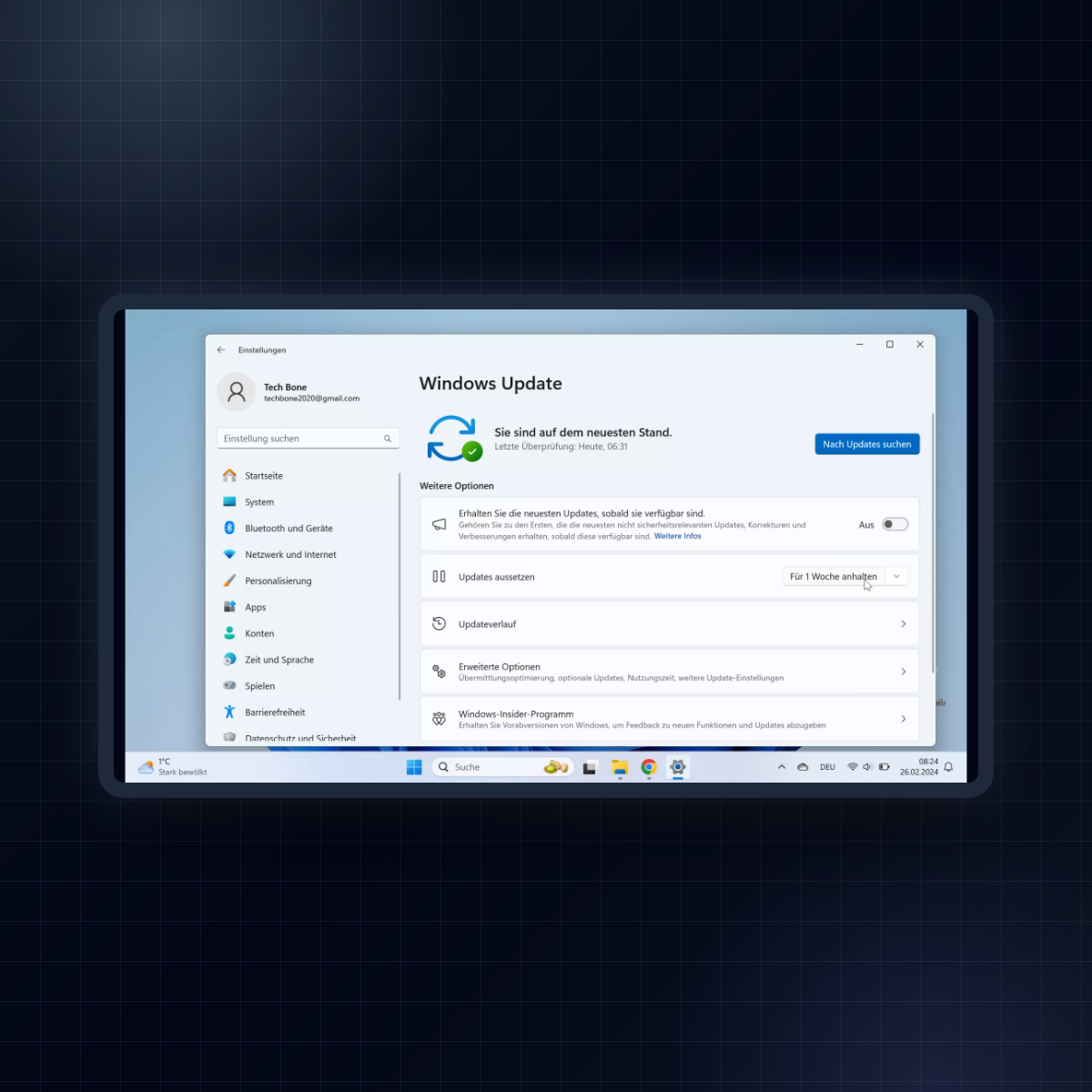Open notifications bell icon
The height and width of the screenshot is (1092, 1092).
(948, 767)
